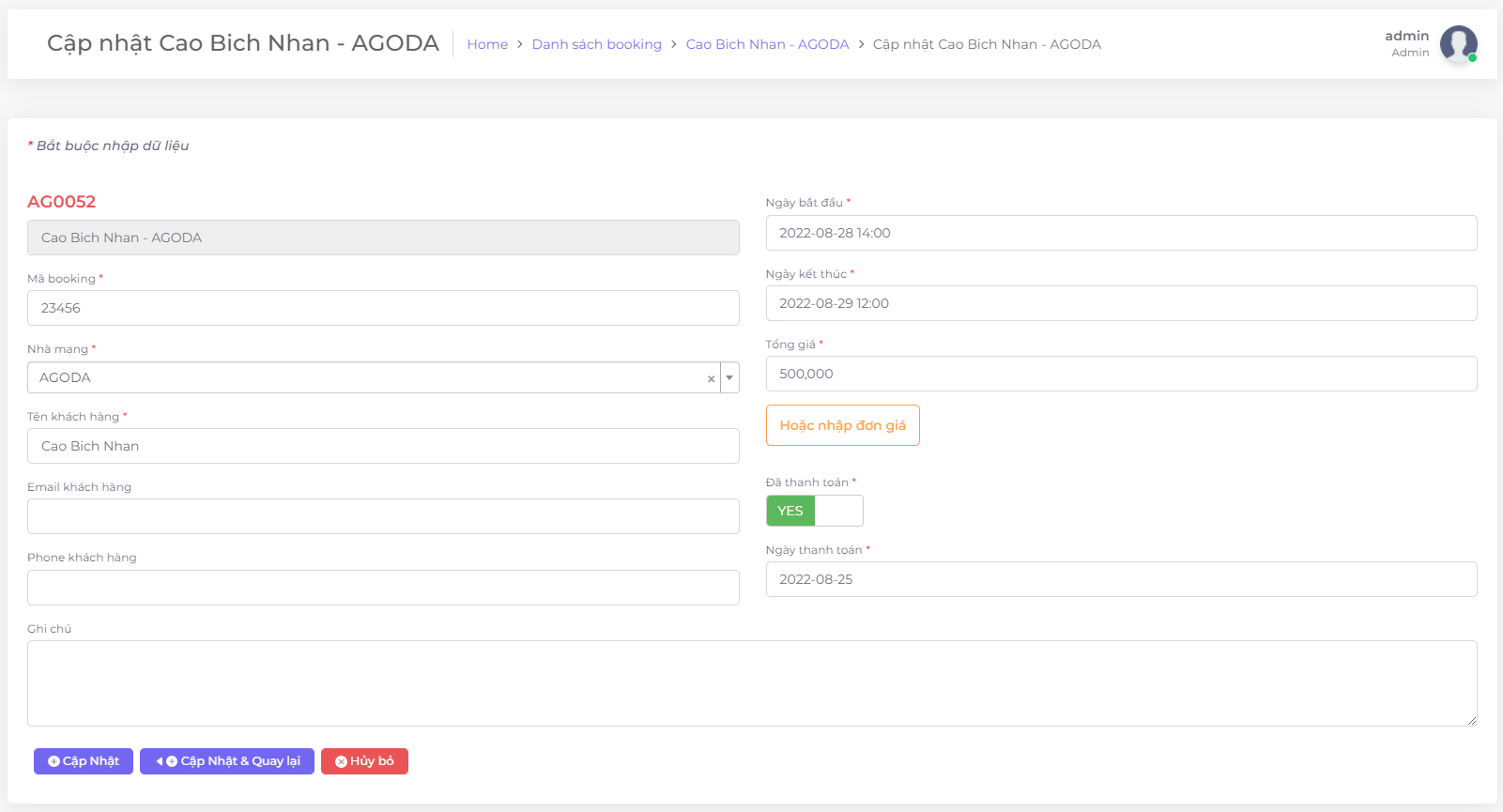This screenshot has height=812, width=1503.
Task: Click the admin user avatar icon
Action: pyautogui.click(x=1458, y=44)
